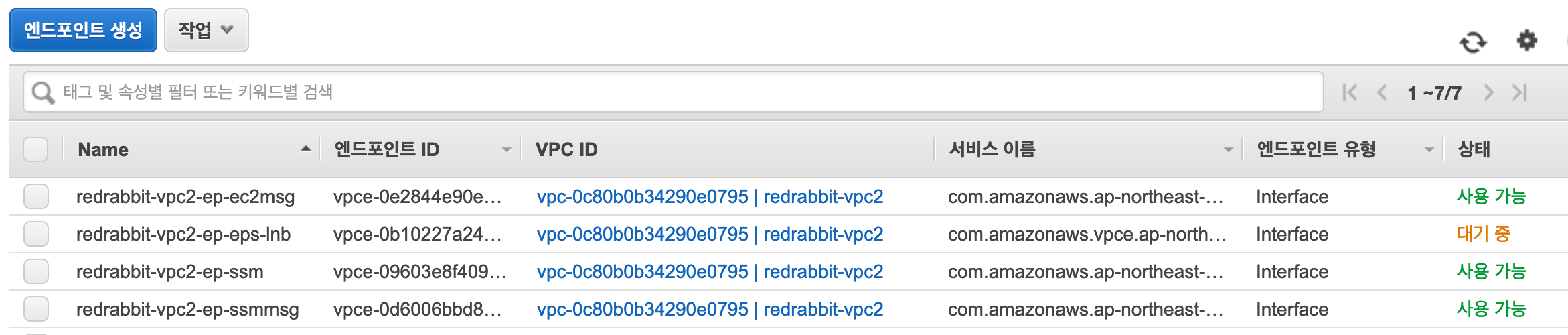Click the search magnifier icon
This screenshot has width=1568, height=335.
pos(43,92)
